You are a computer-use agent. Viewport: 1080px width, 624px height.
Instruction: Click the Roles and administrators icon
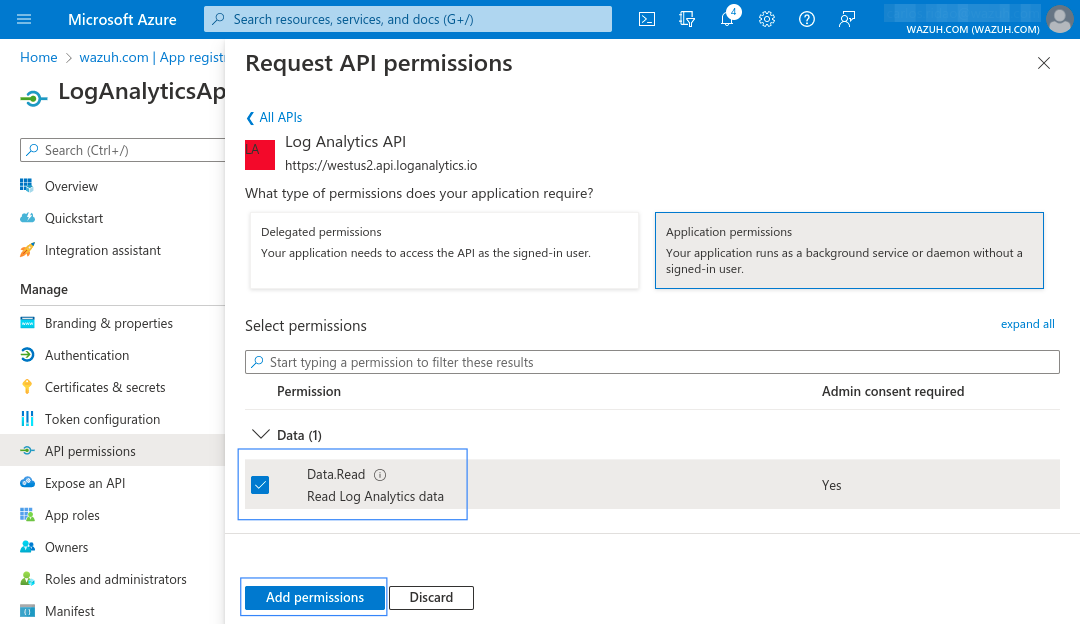pos(27,579)
